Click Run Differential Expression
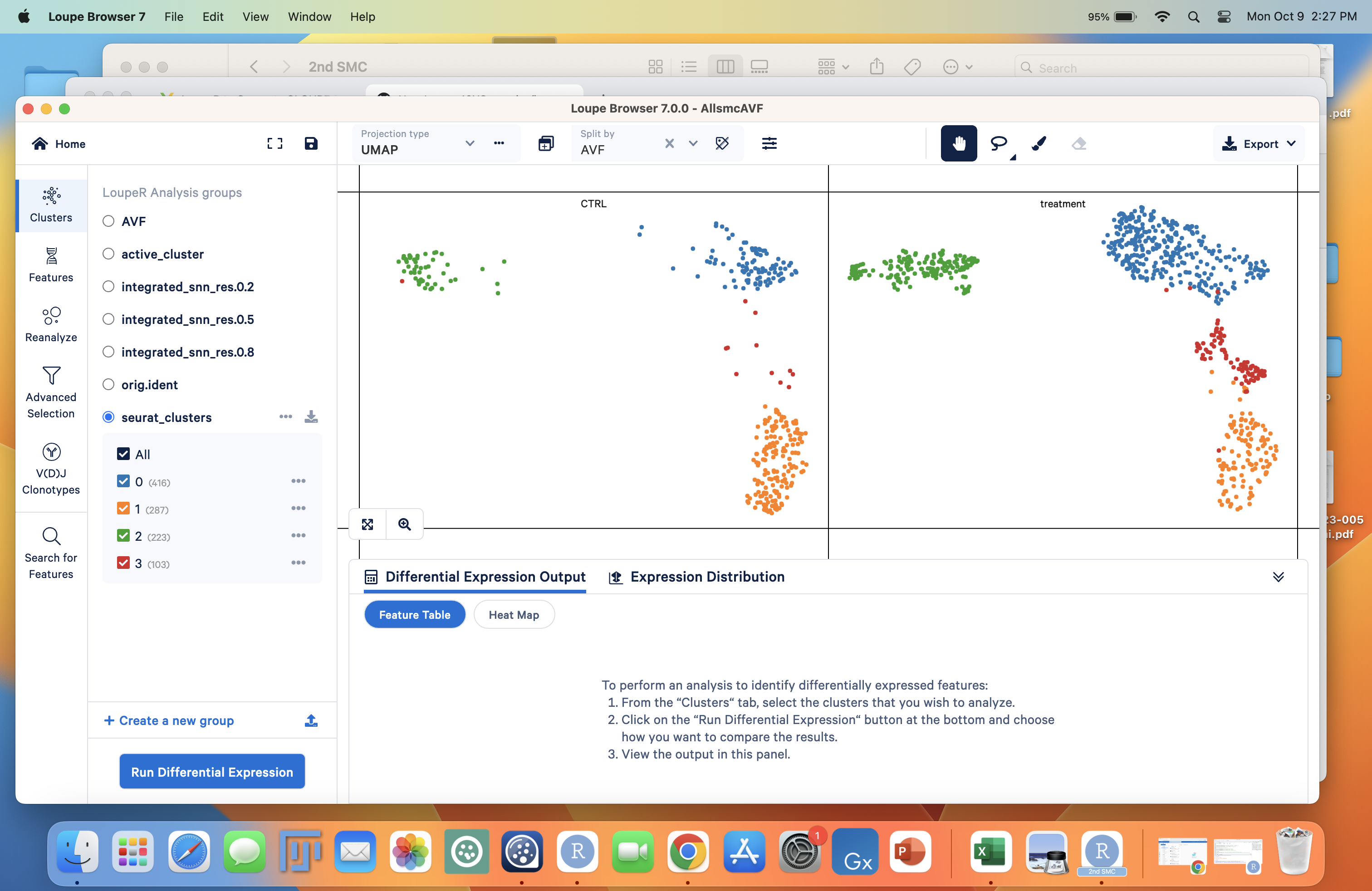The image size is (1372, 891). click(211, 772)
